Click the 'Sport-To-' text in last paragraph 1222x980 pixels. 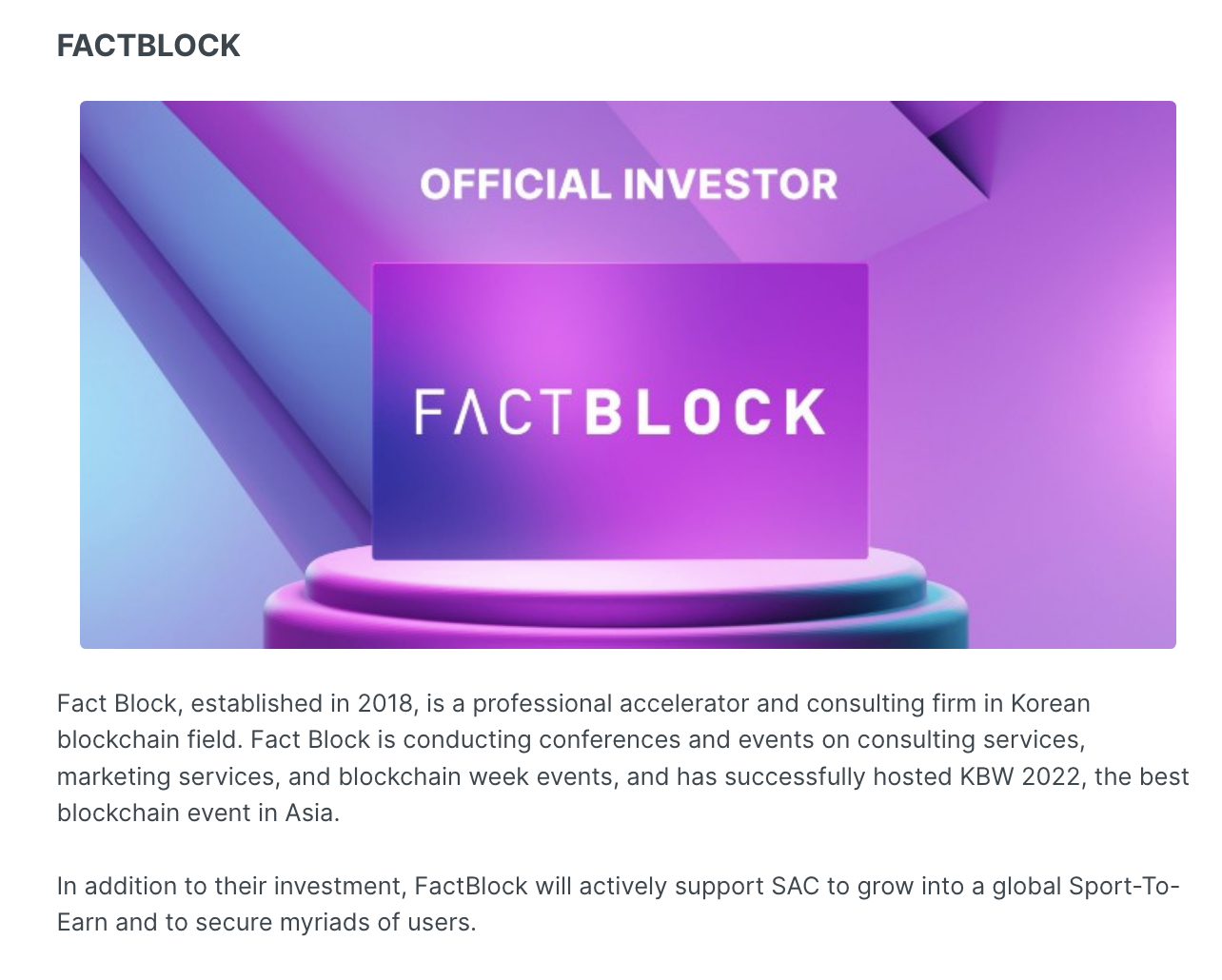pyautogui.click(x=1125, y=886)
